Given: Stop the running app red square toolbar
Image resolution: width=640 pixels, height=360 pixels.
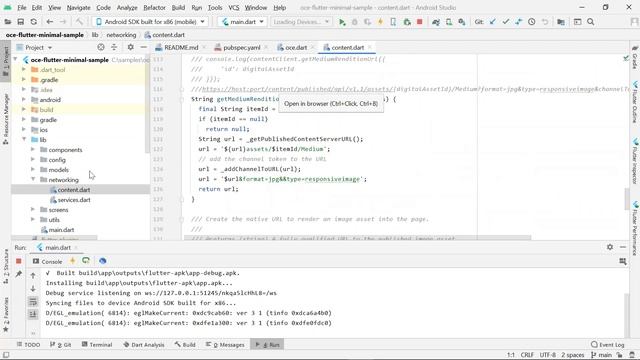Looking at the screenshot, I should pos(420,22).
